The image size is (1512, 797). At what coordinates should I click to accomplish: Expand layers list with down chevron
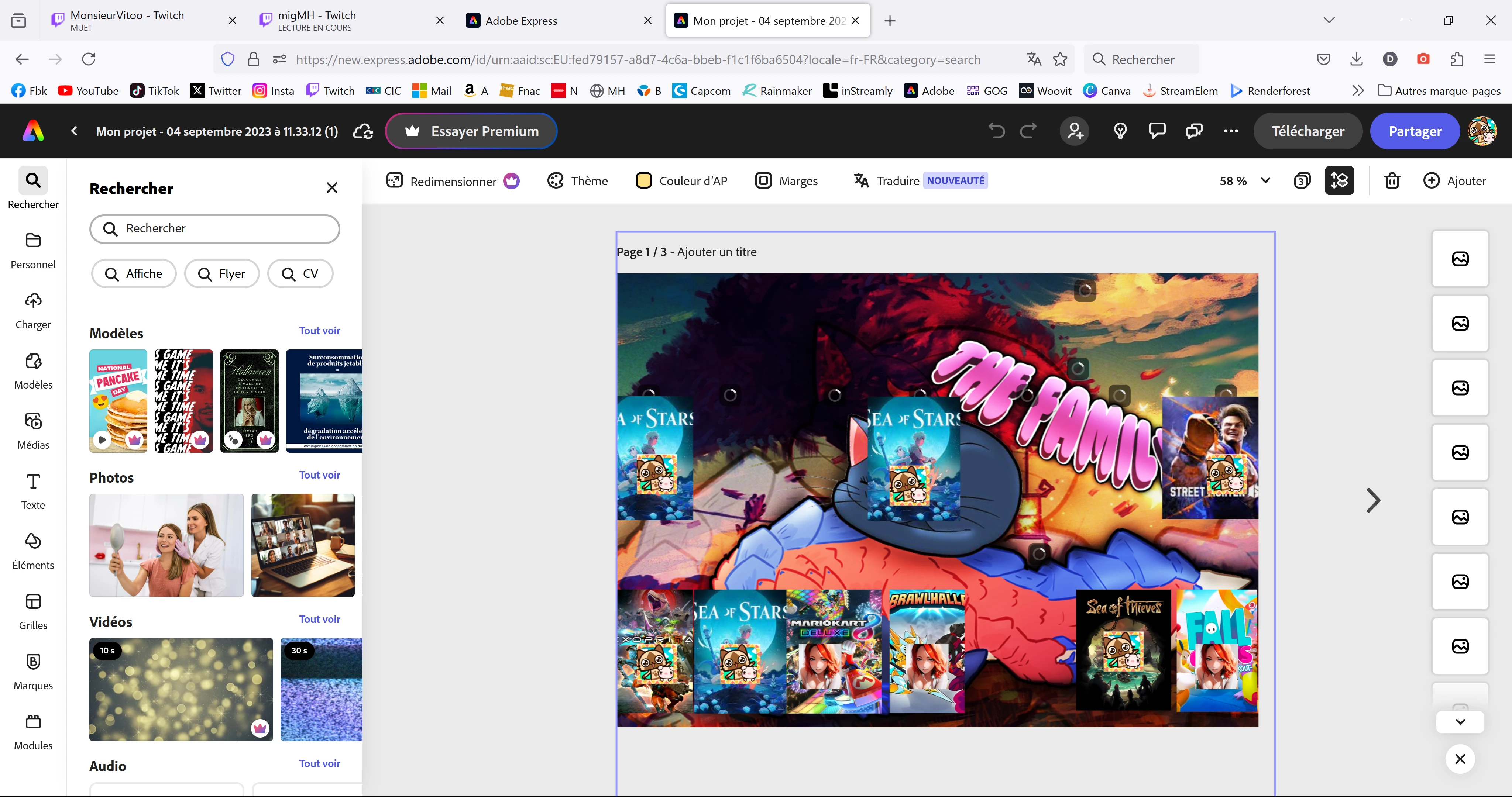[x=1460, y=721]
